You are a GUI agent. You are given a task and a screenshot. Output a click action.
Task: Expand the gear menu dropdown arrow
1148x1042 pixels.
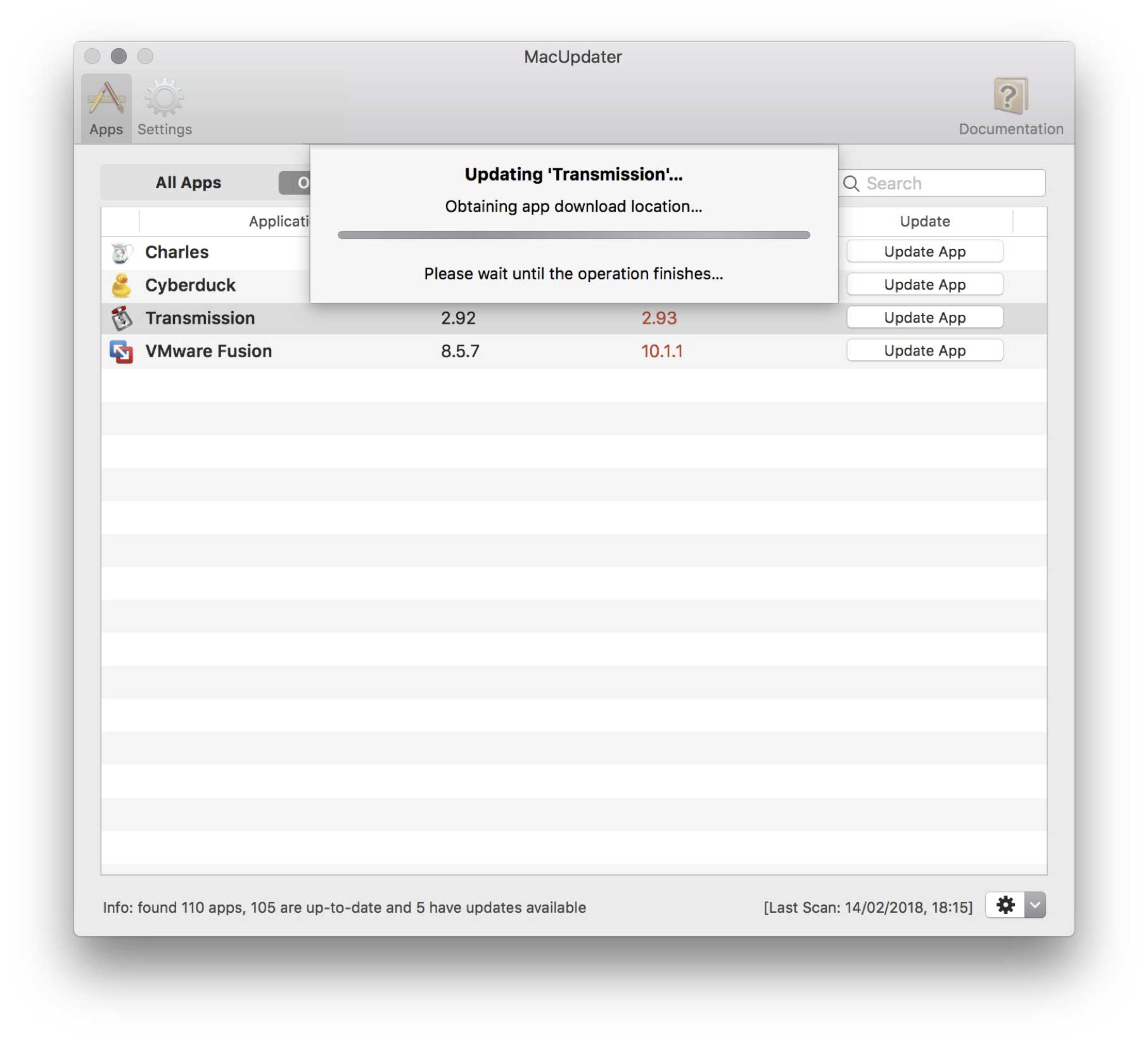(1035, 905)
